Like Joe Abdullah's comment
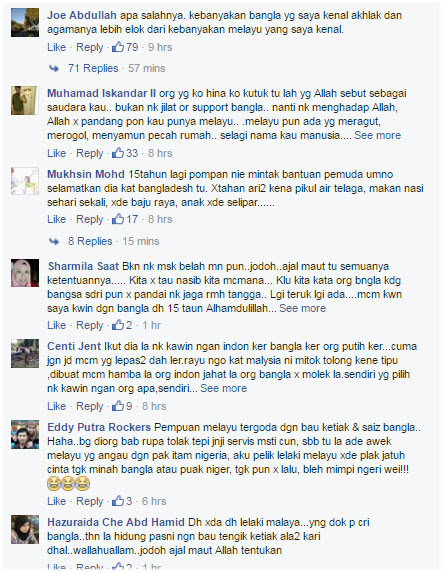 tap(57, 47)
